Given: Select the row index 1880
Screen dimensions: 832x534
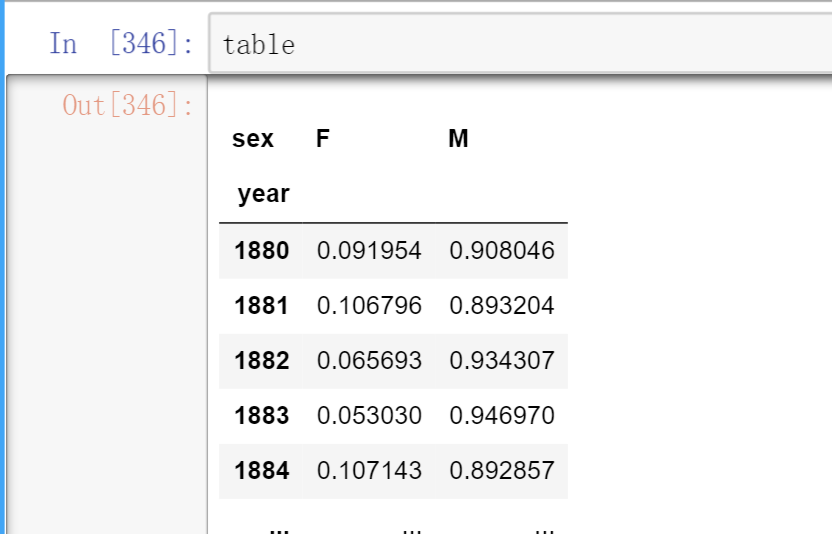Looking at the screenshot, I should [x=262, y=251].
